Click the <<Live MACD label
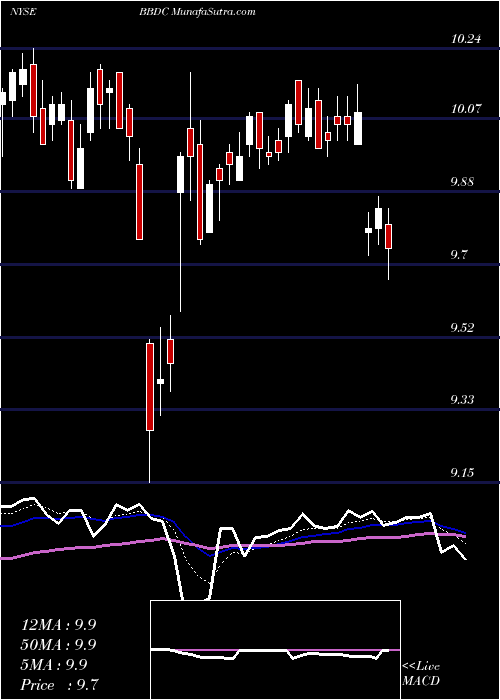This screenshot has height=700, width=500. [421, 673]
